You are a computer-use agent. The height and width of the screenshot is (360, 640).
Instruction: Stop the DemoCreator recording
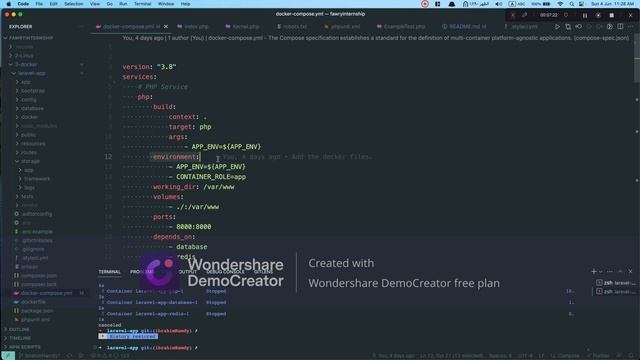[611, 15]
